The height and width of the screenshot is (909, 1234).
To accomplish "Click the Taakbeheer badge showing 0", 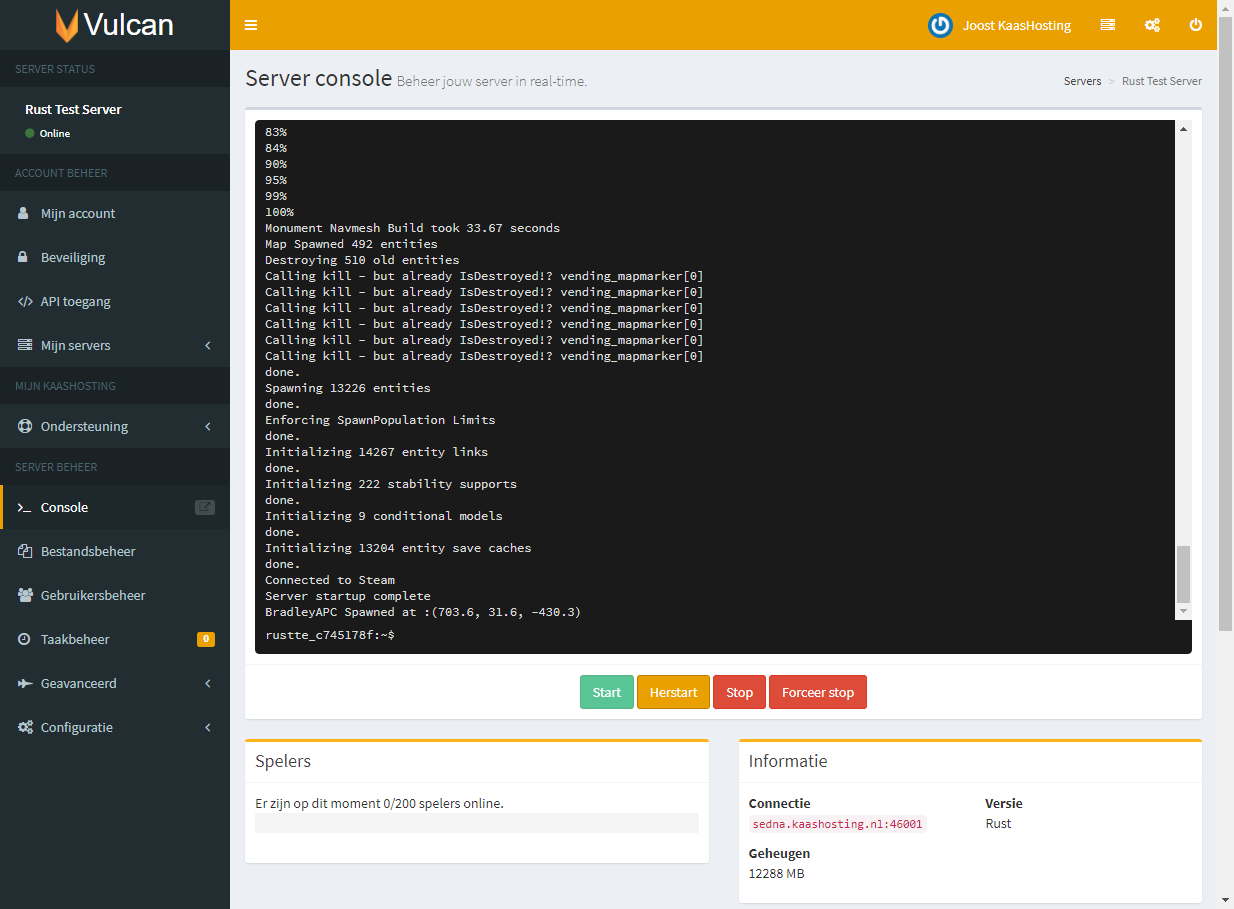I will coord(205,639).
